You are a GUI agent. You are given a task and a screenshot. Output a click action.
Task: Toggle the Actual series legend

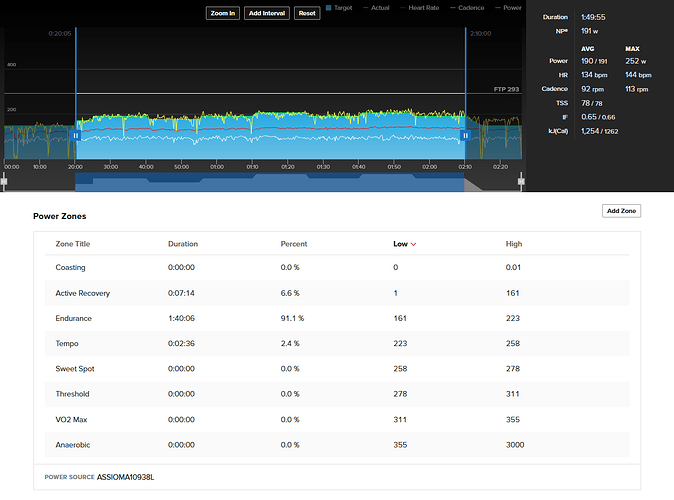[x=376, y=8]
